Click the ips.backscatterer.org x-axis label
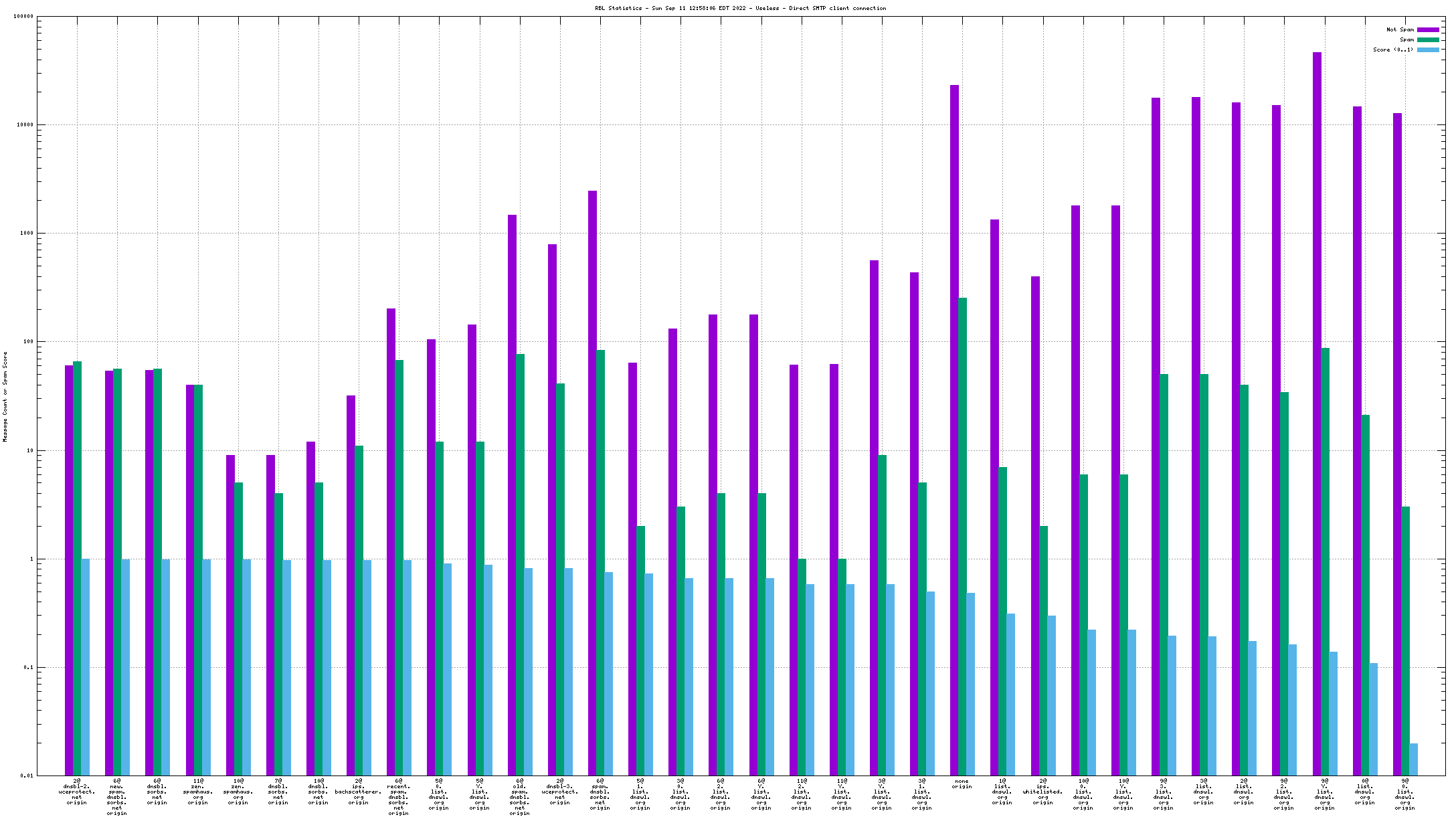1456x819 pixels. (x=359, y=792)
